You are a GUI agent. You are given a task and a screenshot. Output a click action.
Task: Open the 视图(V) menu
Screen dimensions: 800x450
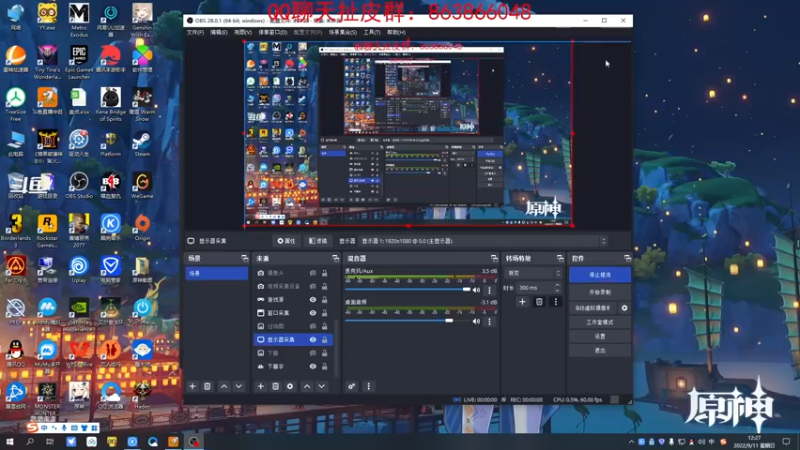point(242,32)
